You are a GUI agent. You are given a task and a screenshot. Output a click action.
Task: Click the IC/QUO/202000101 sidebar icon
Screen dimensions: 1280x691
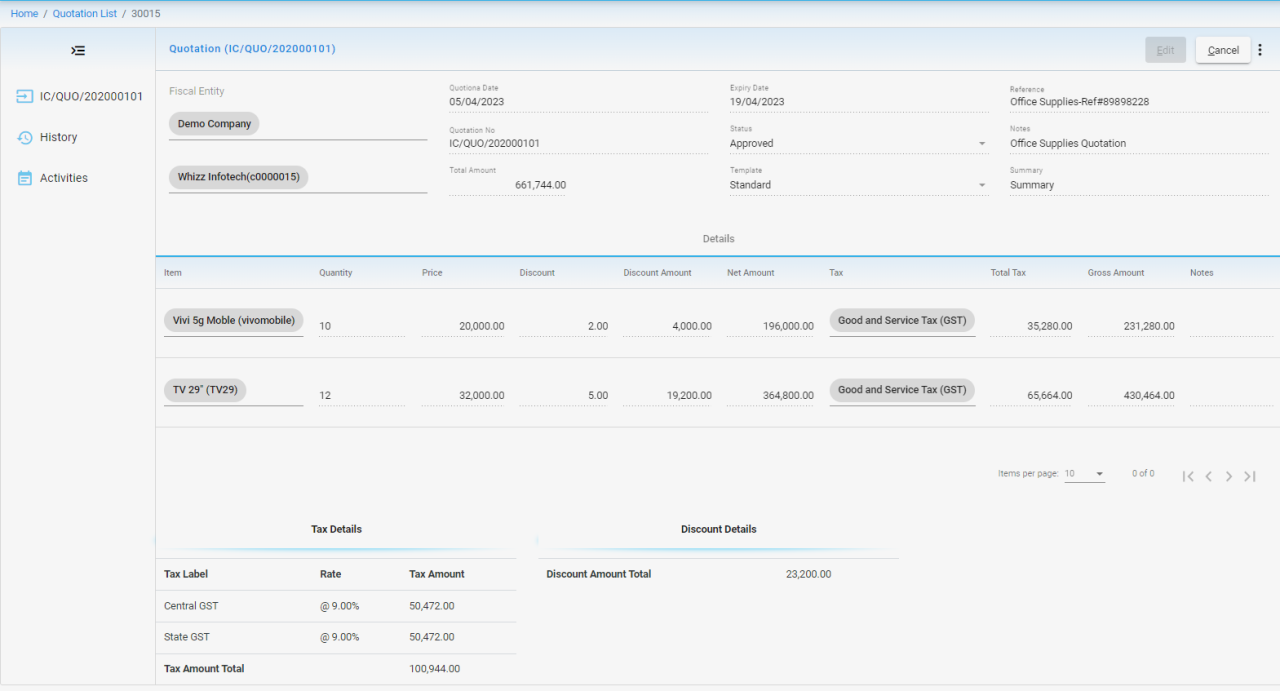point(25,97)
